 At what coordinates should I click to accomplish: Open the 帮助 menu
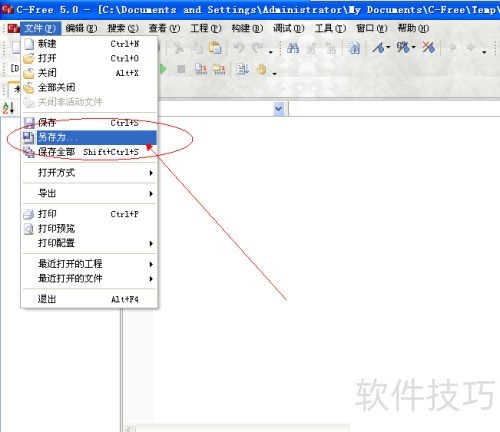coord(413,28)
